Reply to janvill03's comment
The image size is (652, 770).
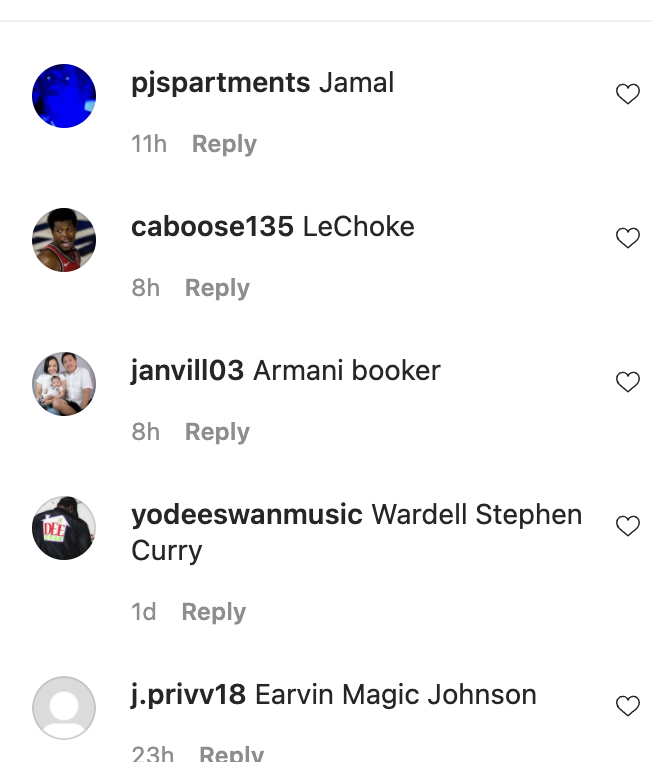[x=217, y=432]
